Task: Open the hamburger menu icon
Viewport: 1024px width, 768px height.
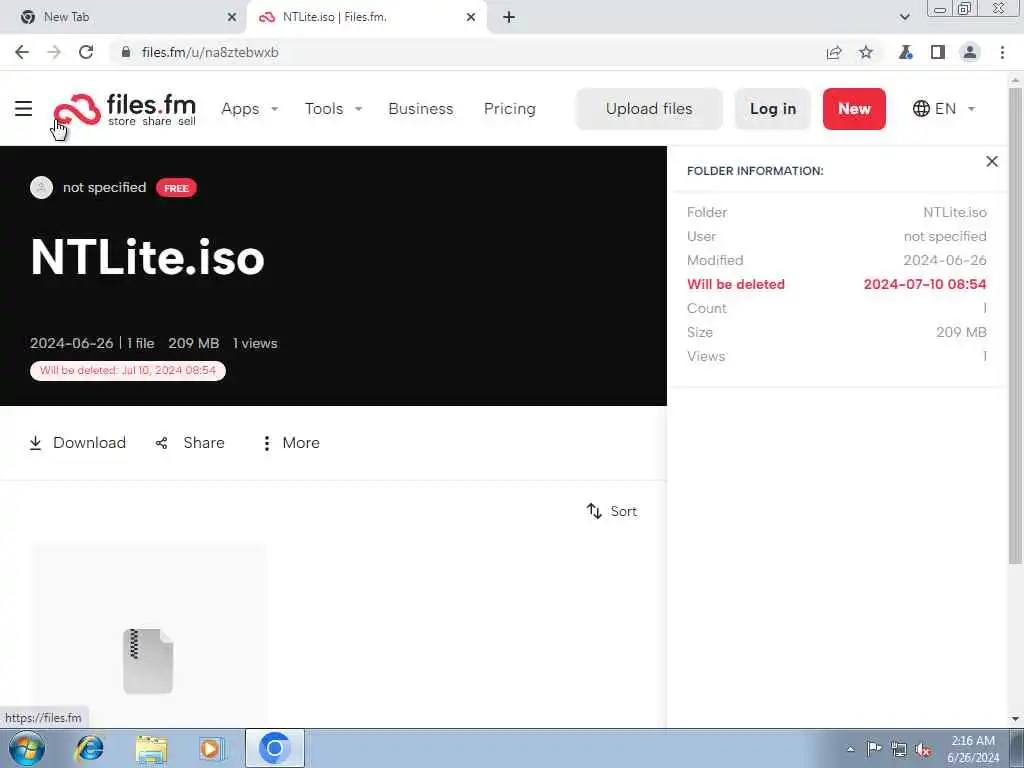Action: coord(24,108)
